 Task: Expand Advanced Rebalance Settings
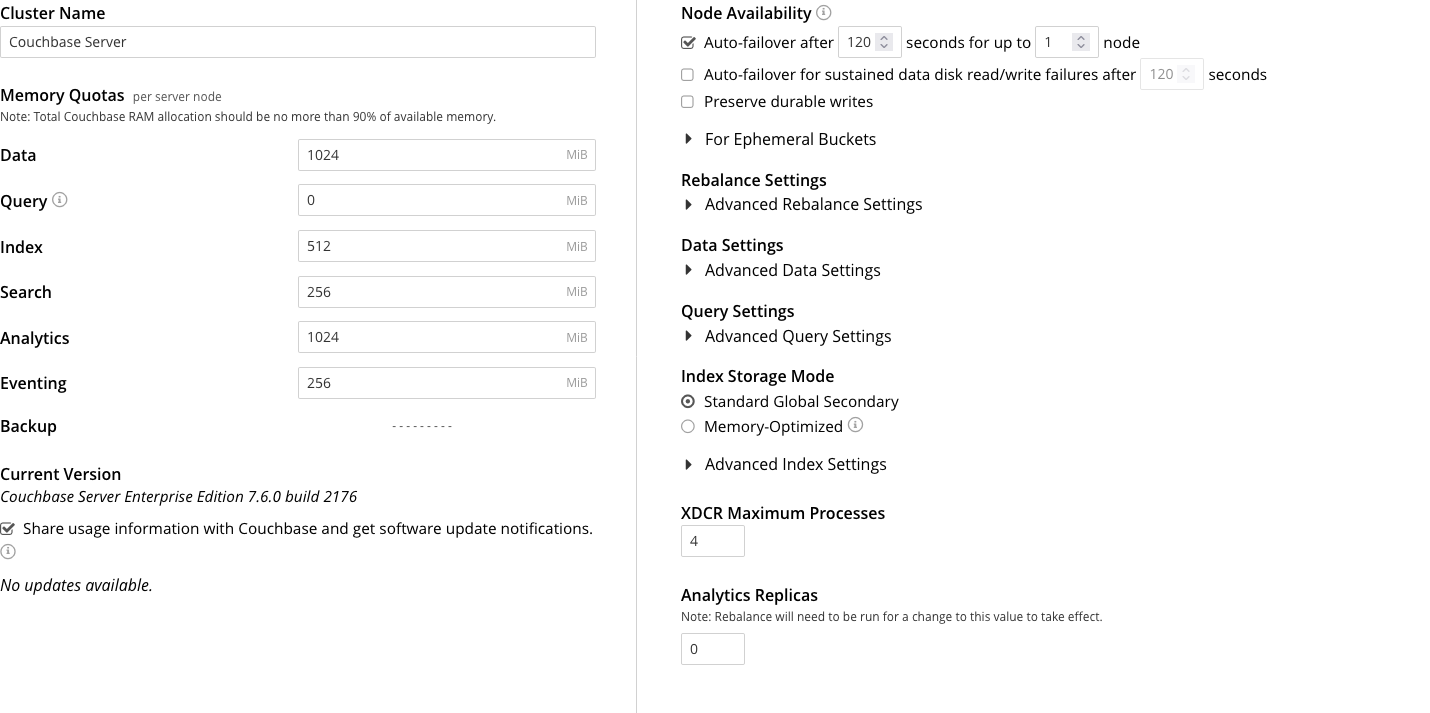802,204
